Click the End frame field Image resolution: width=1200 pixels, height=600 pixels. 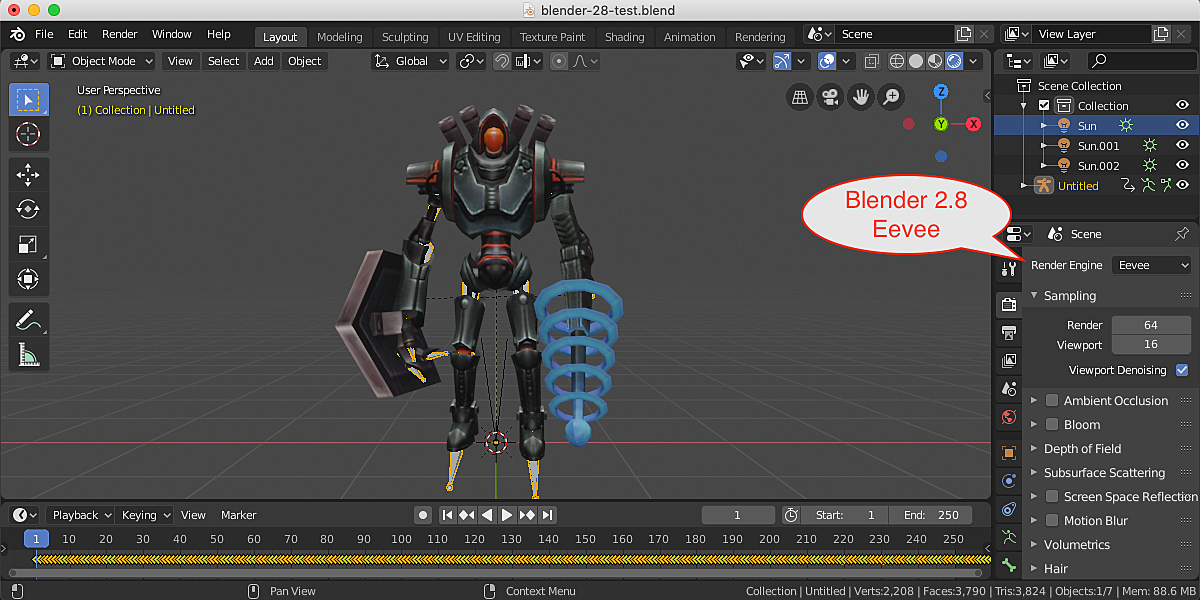coord(932,515)
